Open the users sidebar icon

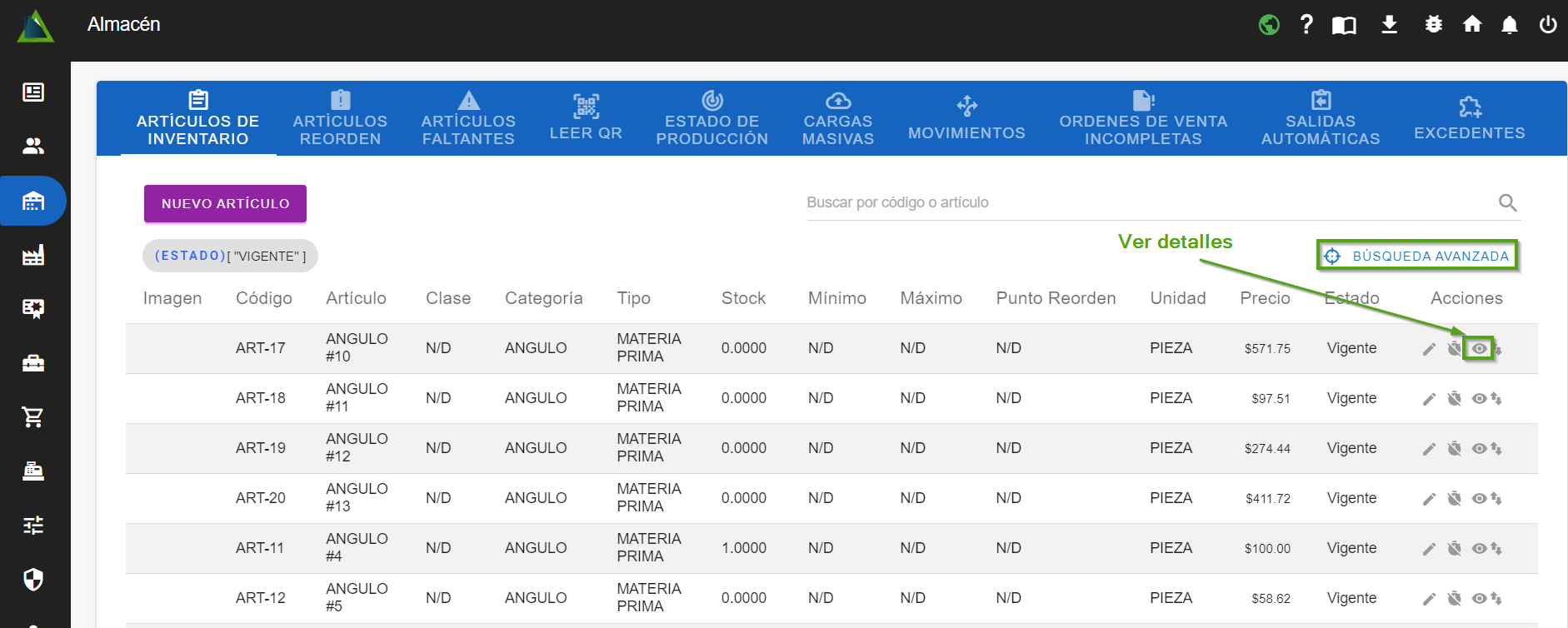pyautogui.click(x=33, y=147)
